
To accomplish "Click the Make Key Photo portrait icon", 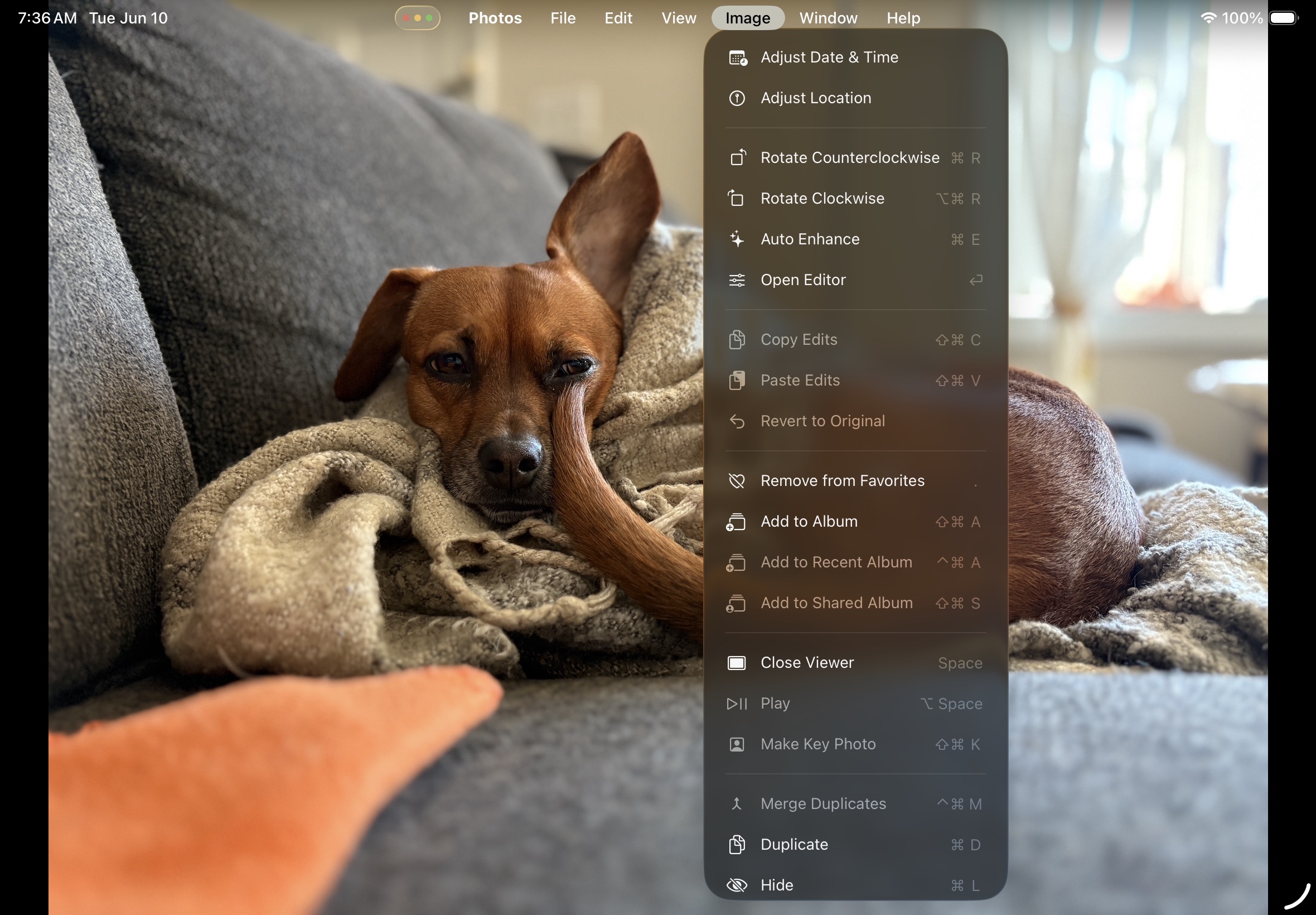I will pyautogui.click(x=737, y=745).
